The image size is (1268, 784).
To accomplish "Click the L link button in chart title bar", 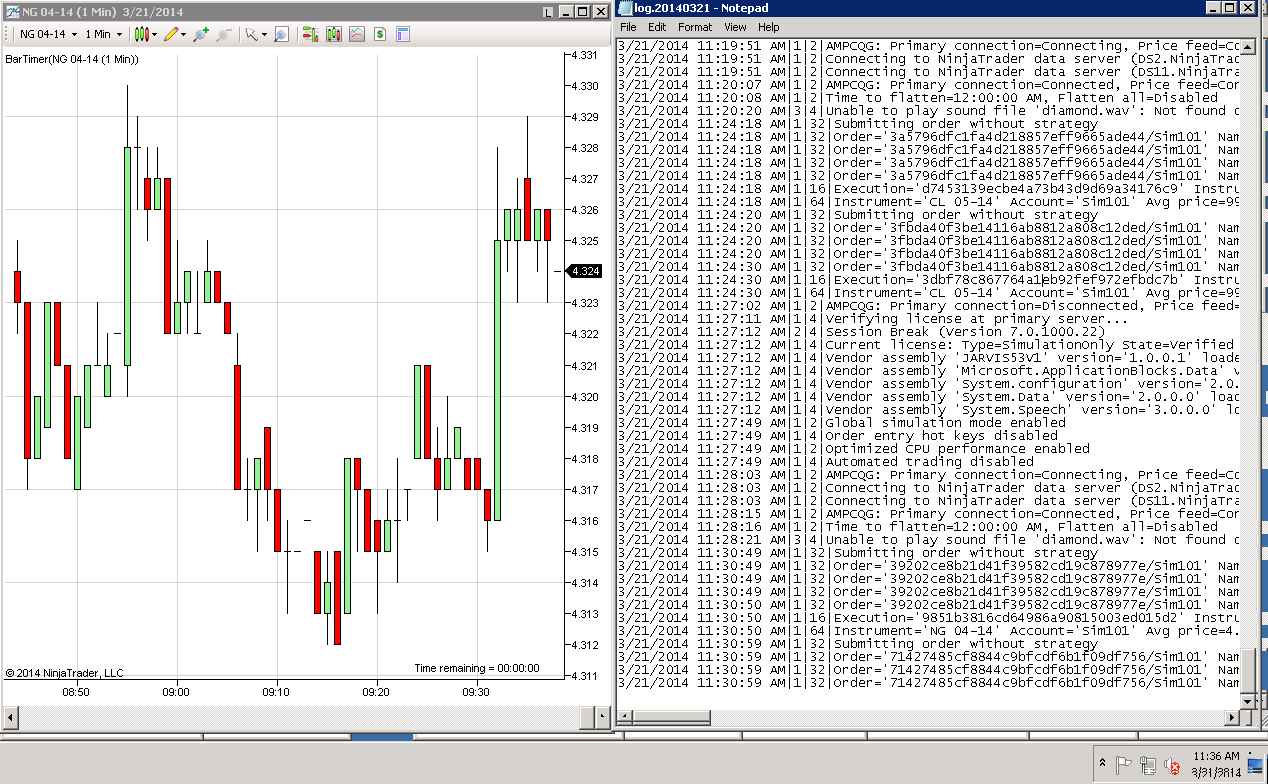I will (x=549, y=12).
